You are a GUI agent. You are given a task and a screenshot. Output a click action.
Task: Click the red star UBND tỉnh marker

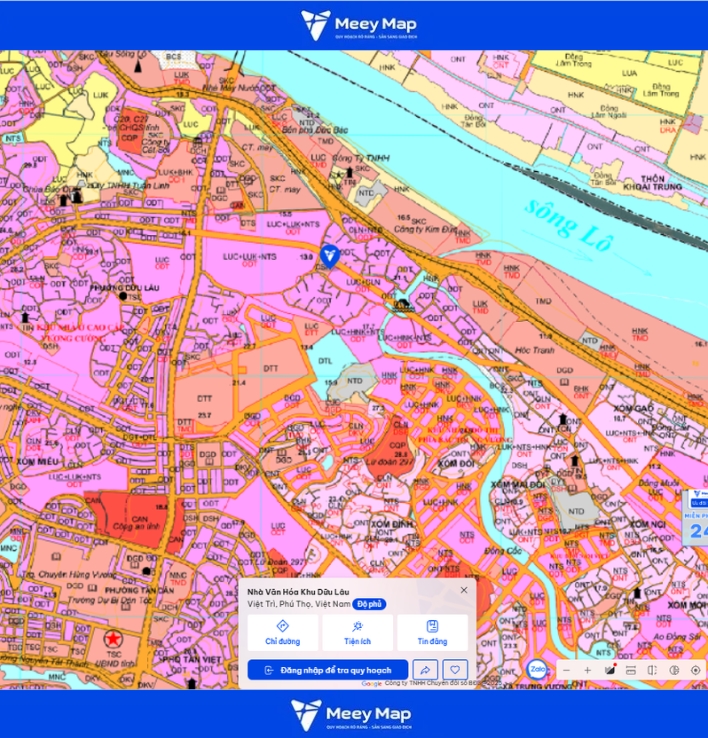tap(113, 639)
